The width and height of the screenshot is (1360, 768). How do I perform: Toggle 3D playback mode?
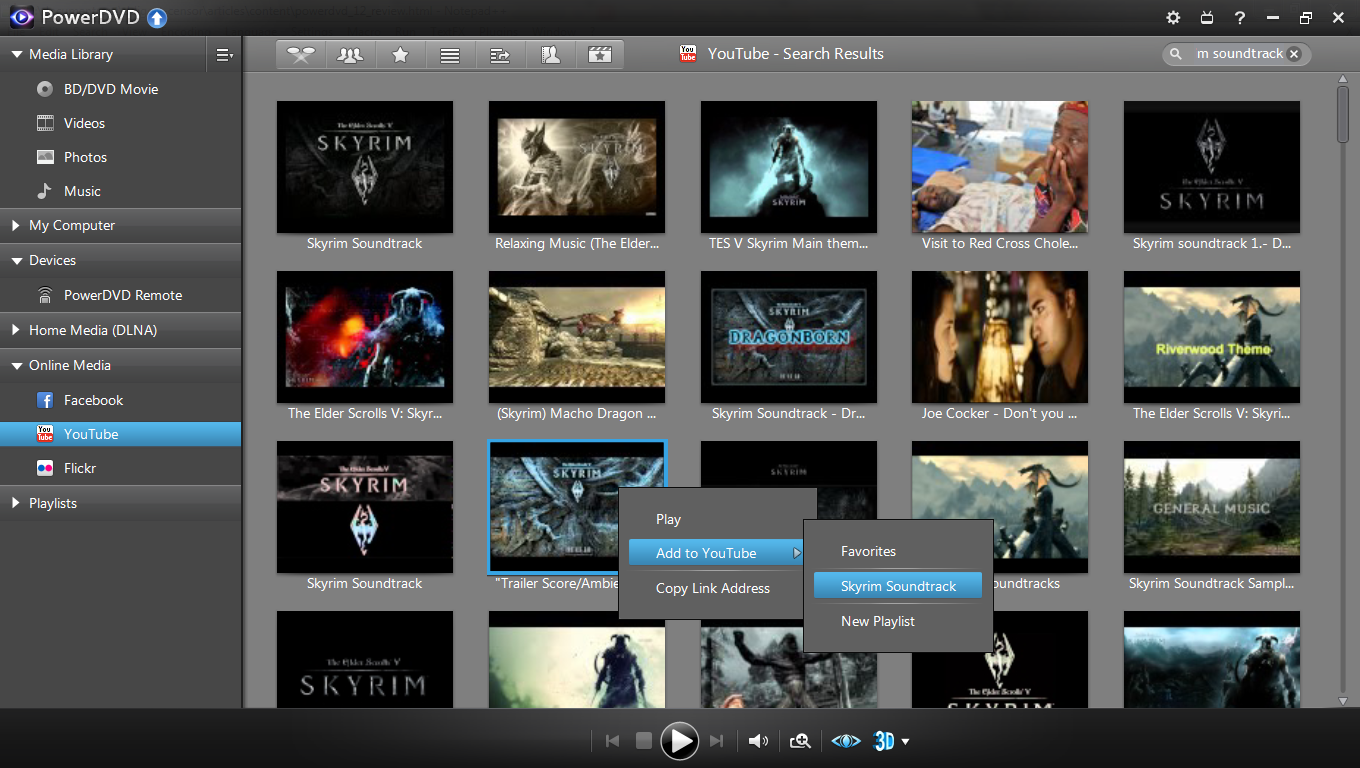[884, 741]
